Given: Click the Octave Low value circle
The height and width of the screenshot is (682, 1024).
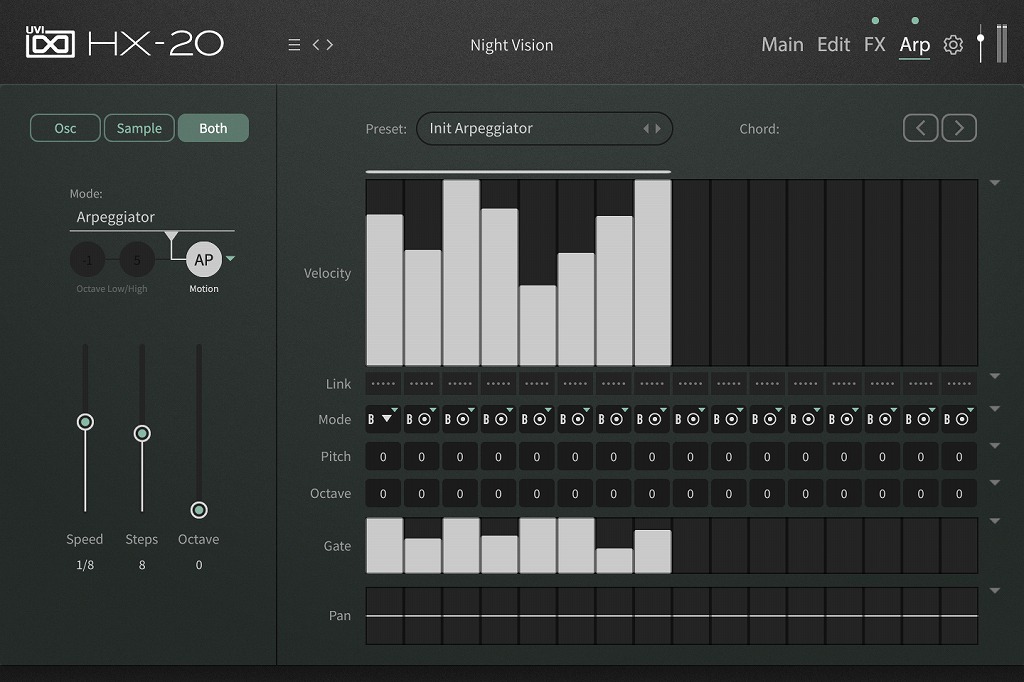Looking at the screenshot, I should (x=88, y=261).
